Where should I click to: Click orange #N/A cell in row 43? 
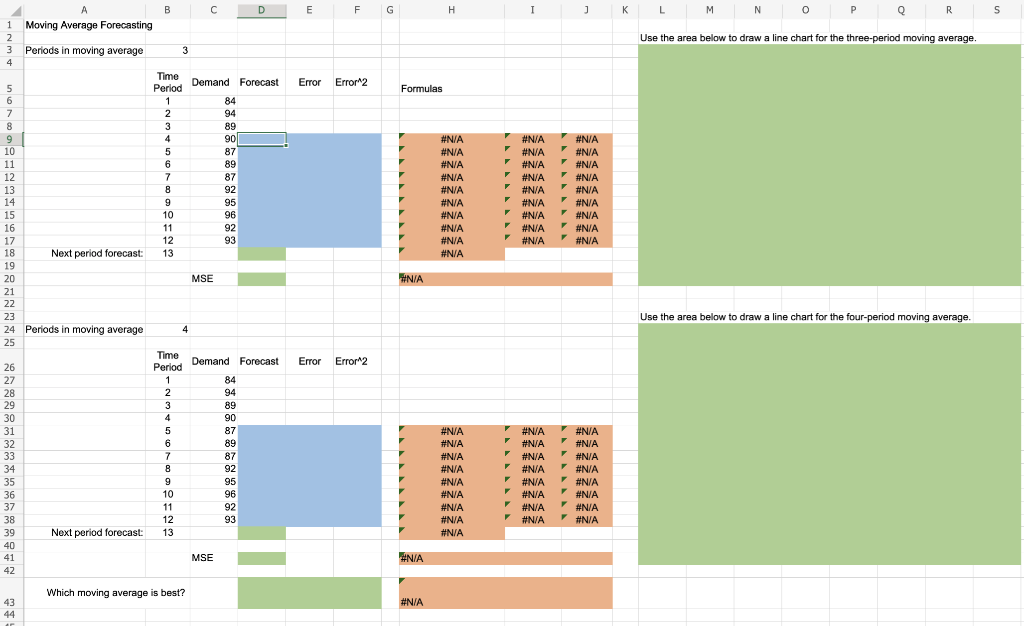click(506, 593)
